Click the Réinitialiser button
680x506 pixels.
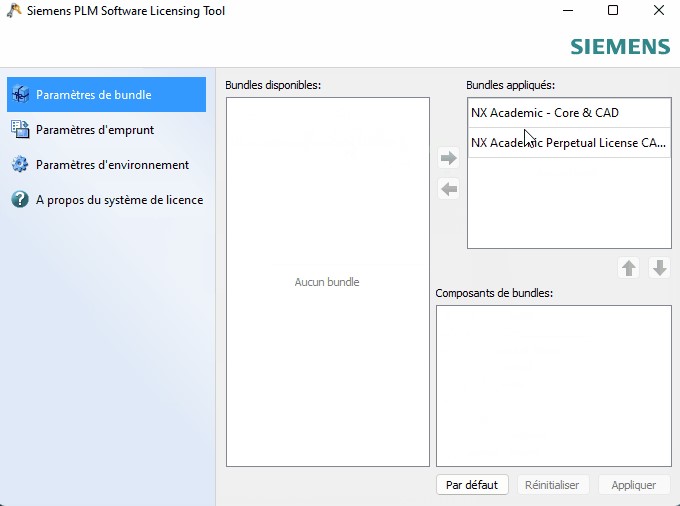552,485
